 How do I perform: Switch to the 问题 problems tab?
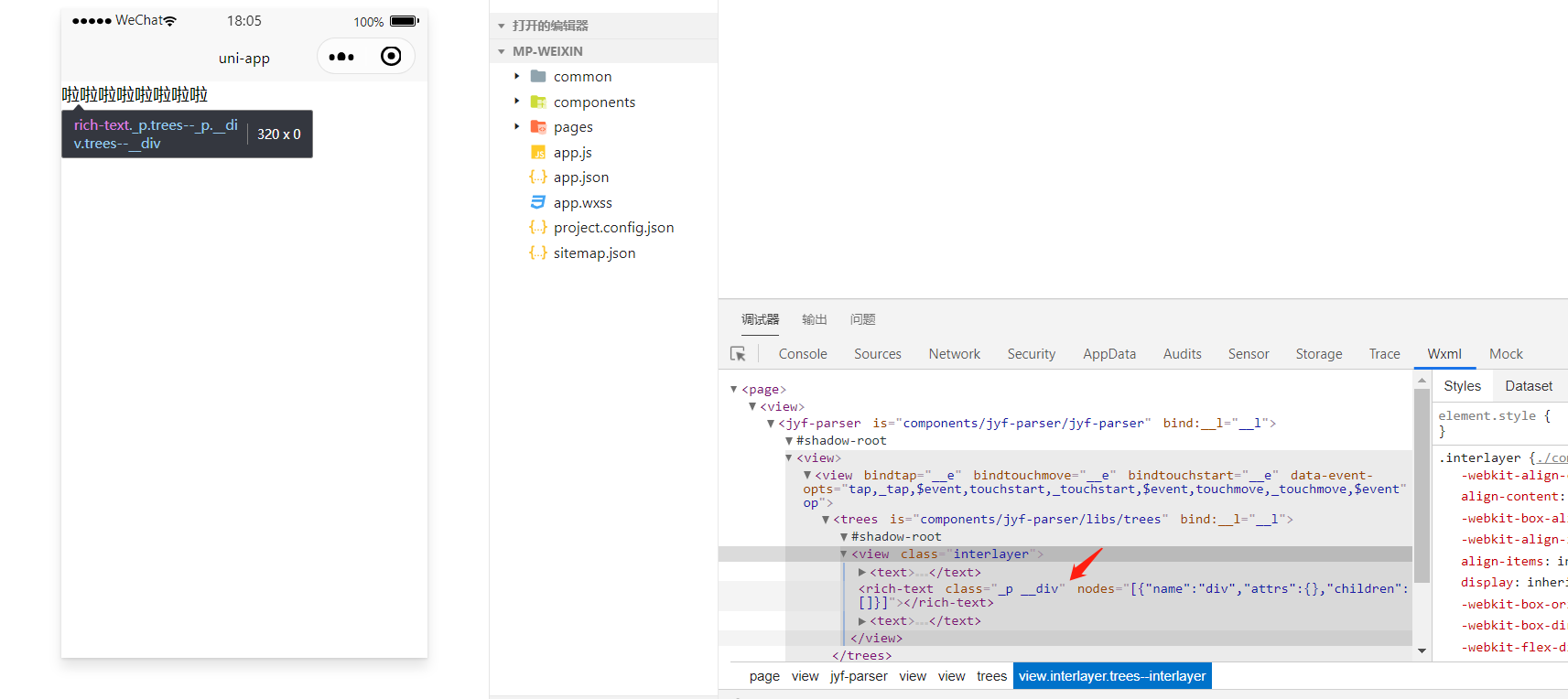(x=863, y=319)
